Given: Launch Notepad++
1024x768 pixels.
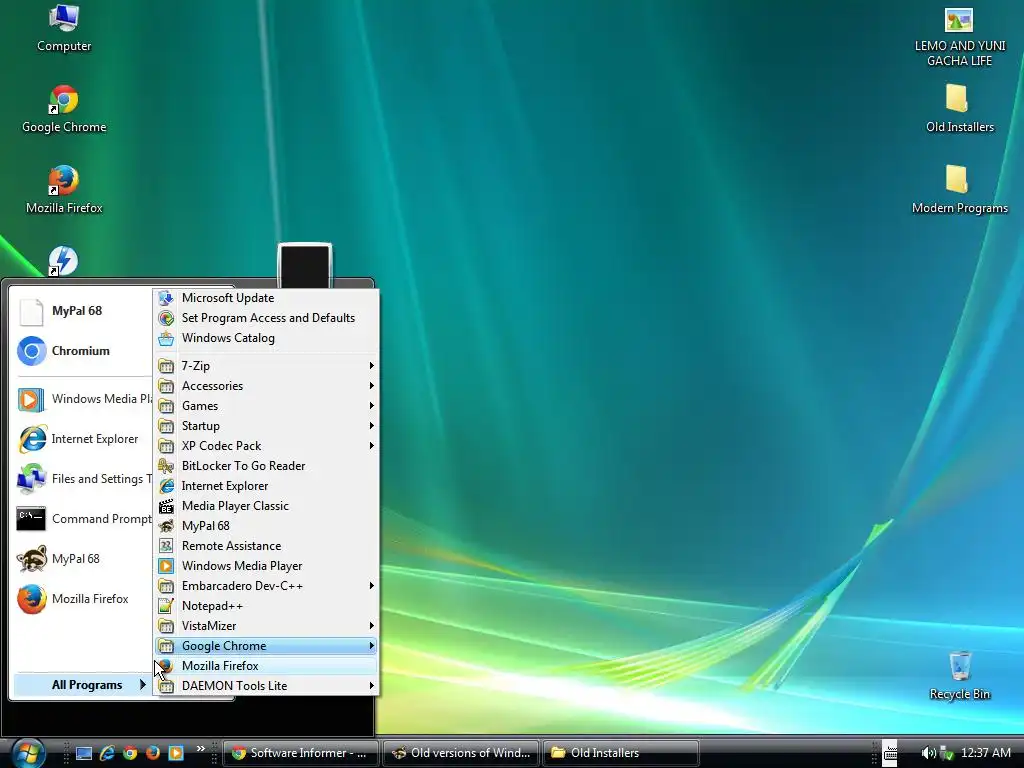Looking at the screenshot, I should tap(266, 606).
